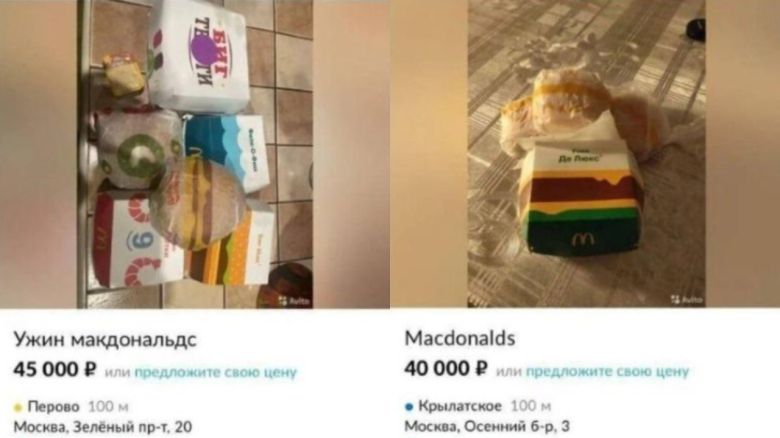
Task: Click the Avito watermark on the left photo
Action: pos(294,300)
